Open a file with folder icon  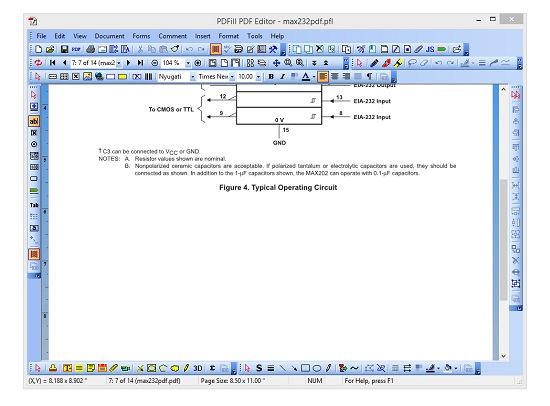50,49
